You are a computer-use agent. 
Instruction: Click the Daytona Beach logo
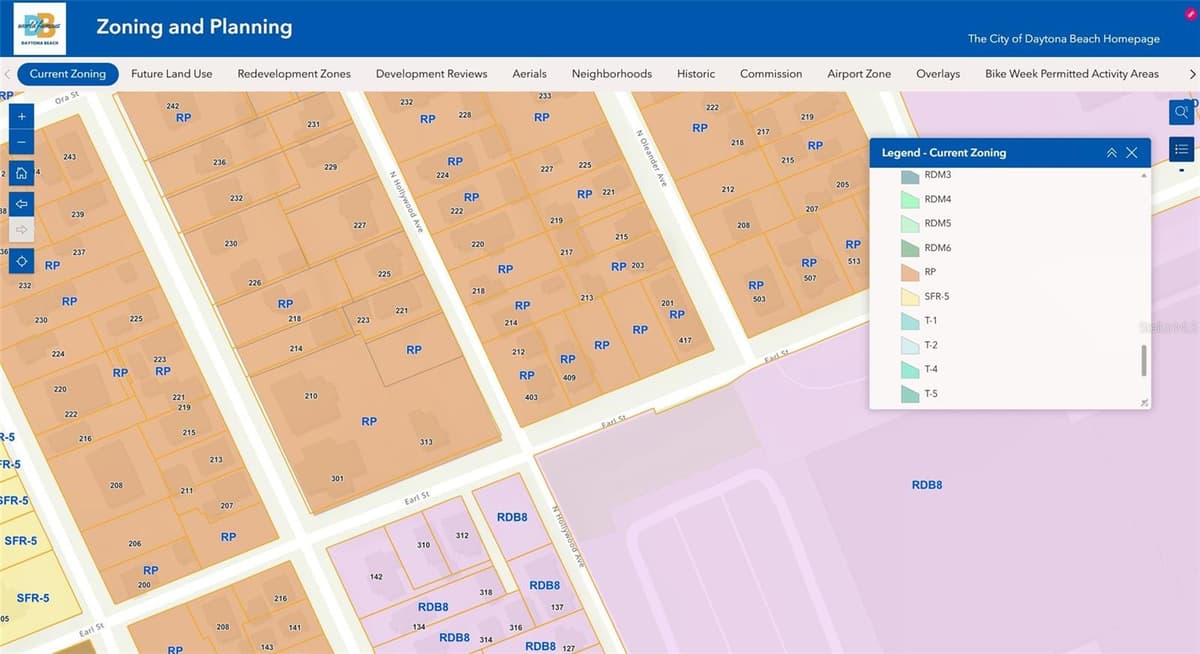40,28
